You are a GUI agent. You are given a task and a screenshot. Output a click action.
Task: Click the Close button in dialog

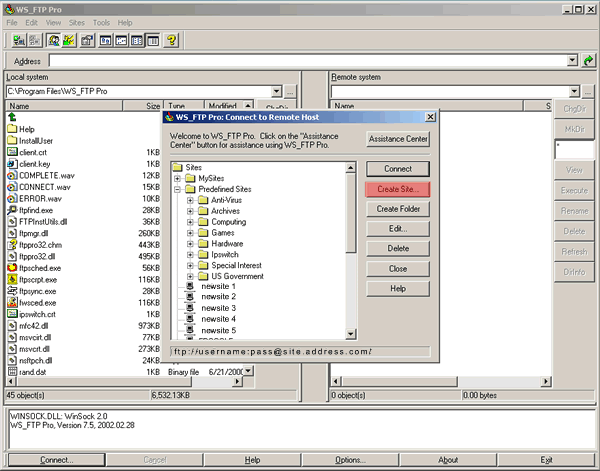398,269
